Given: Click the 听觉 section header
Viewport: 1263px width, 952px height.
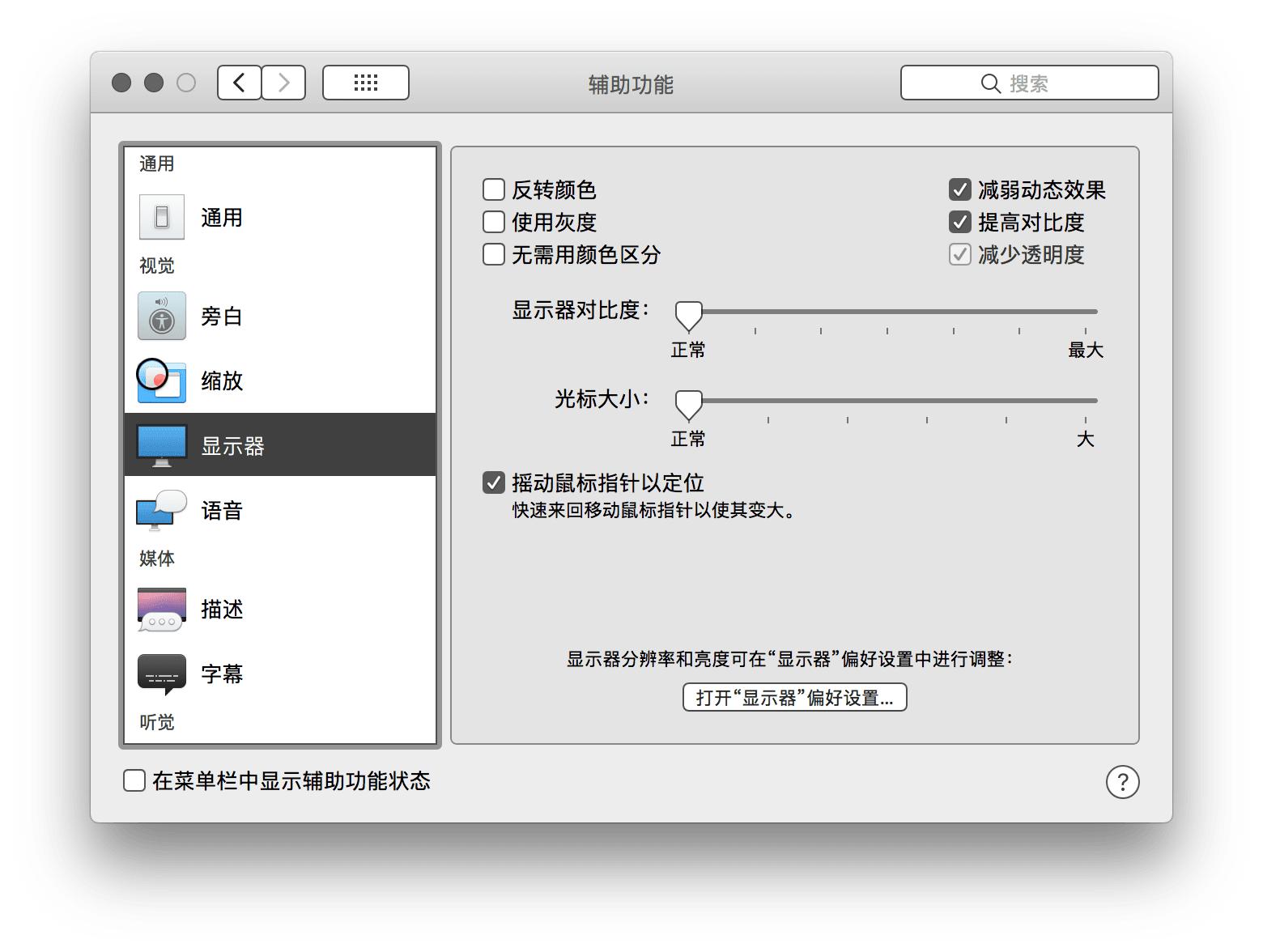Looking at the screenshot, I should pos(156,722).
